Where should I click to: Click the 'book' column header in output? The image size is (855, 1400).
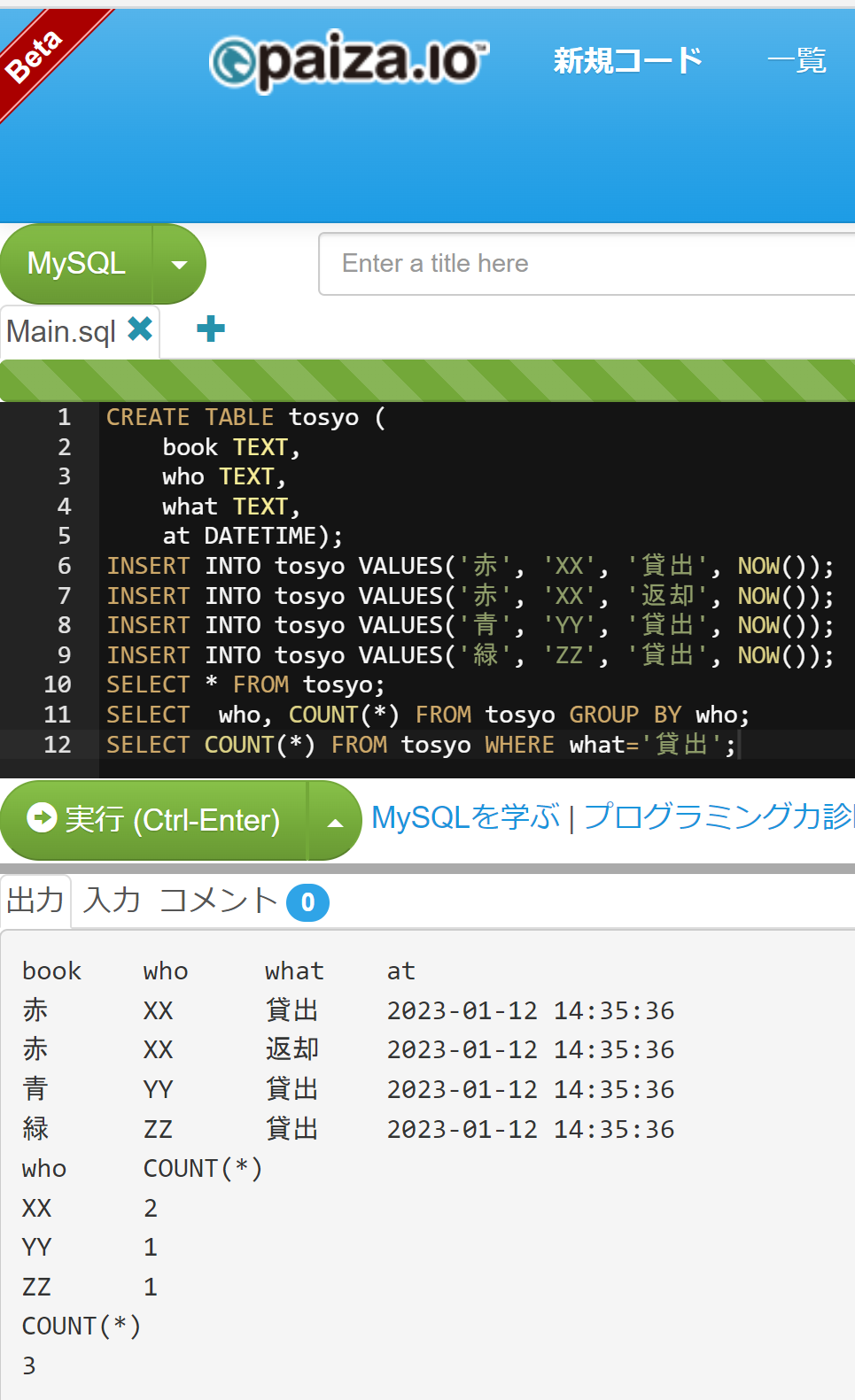[x=51, y=971]
